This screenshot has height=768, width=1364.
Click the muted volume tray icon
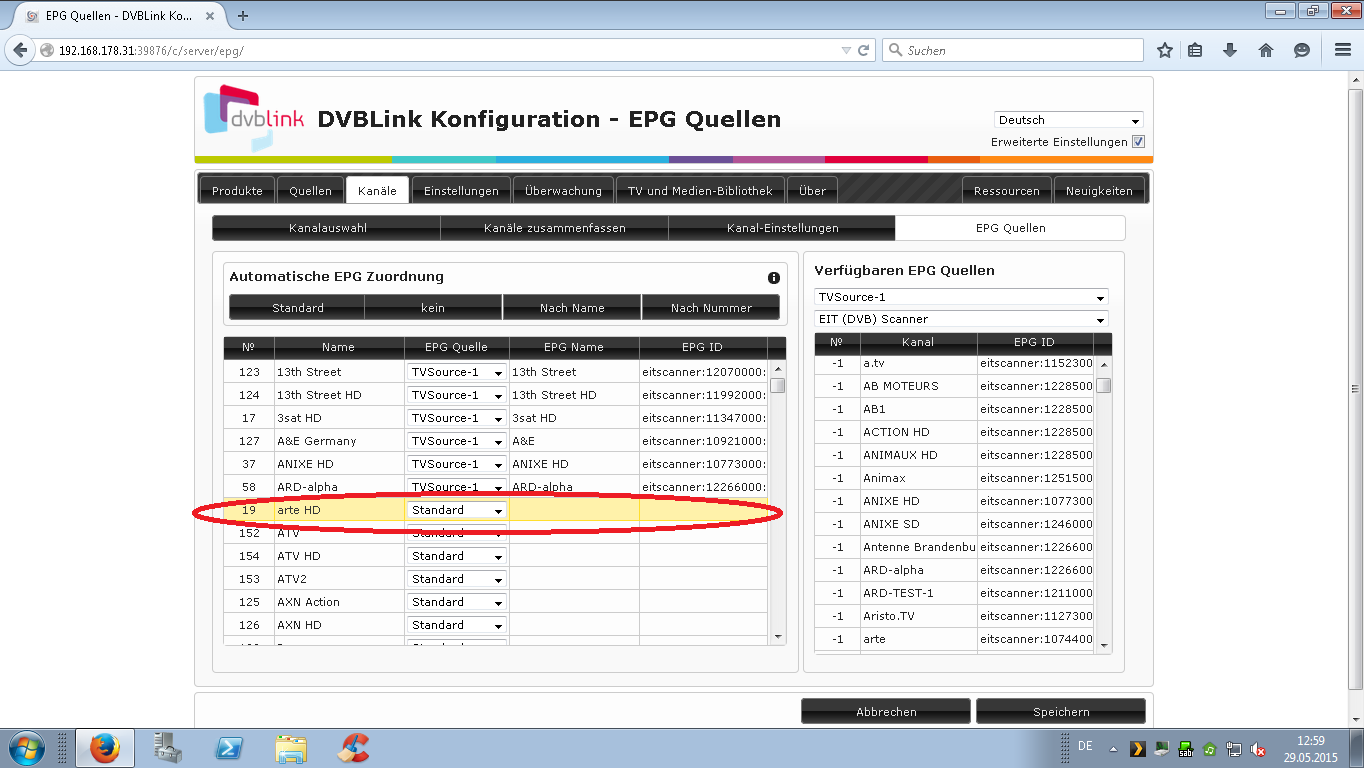click(x=1259, y=749)
